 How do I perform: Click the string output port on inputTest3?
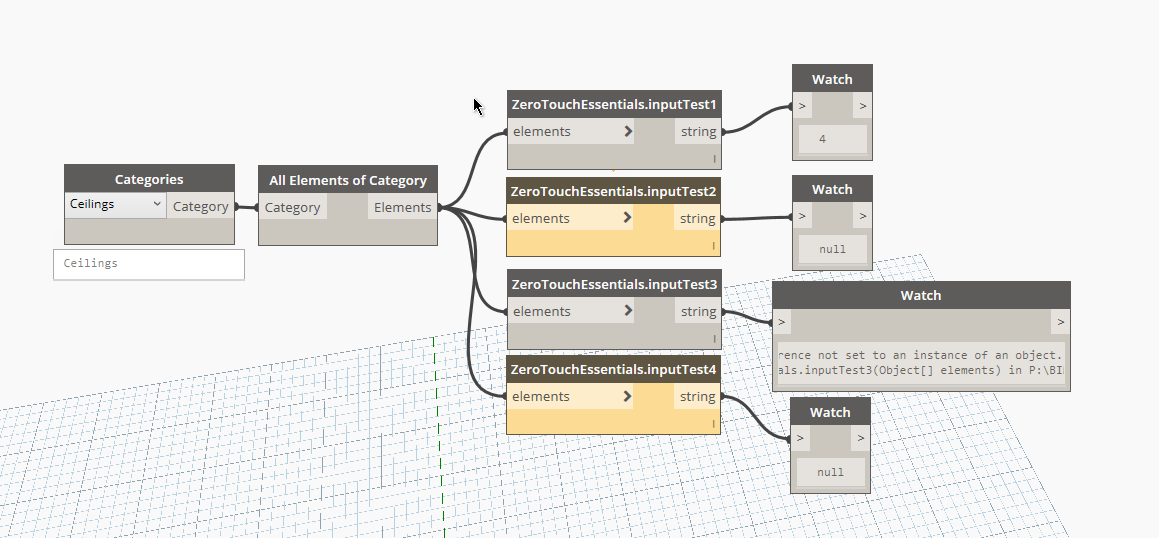pos(698,311)
